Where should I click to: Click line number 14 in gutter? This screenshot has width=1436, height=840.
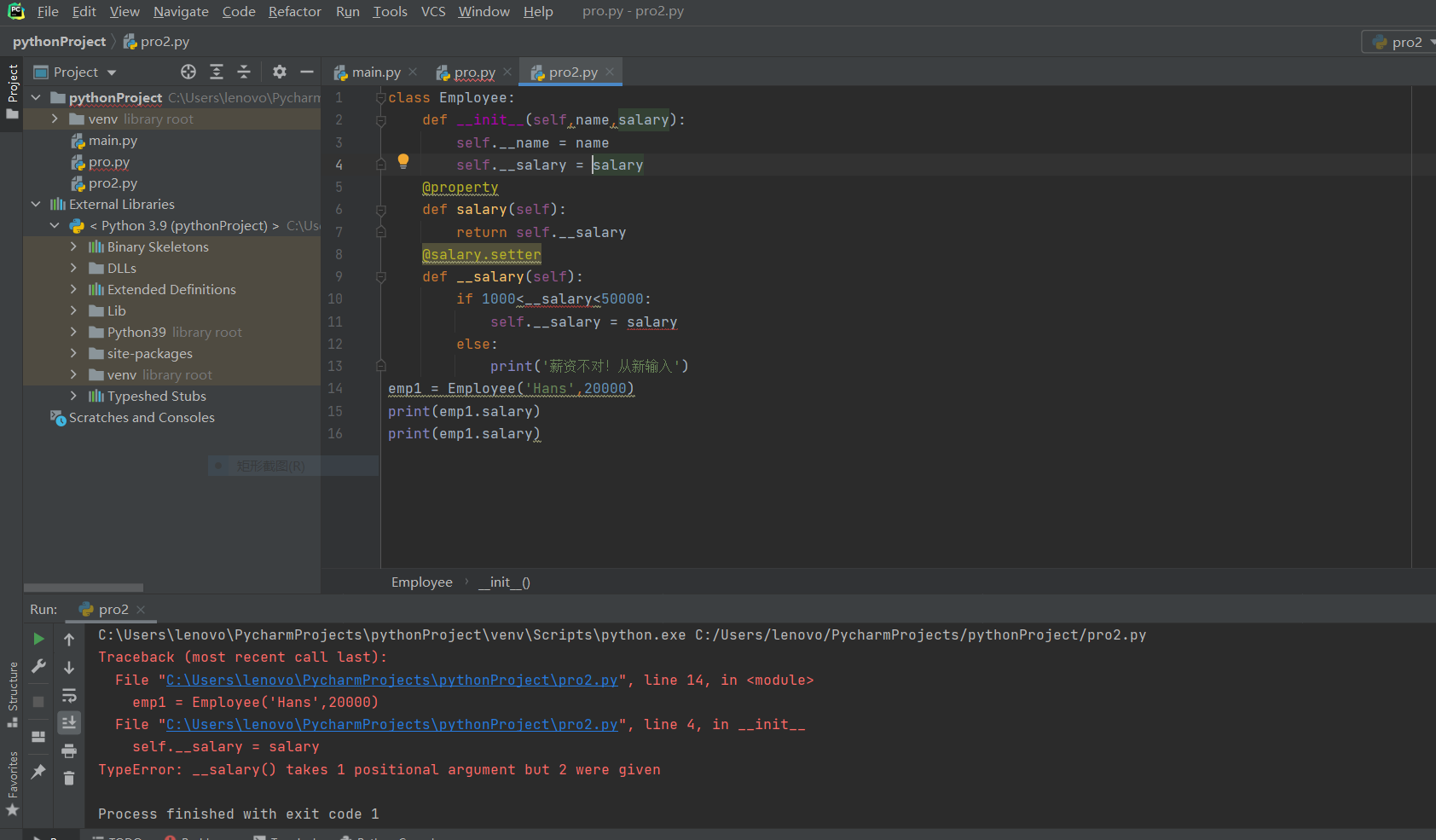(x=336, y=388)
